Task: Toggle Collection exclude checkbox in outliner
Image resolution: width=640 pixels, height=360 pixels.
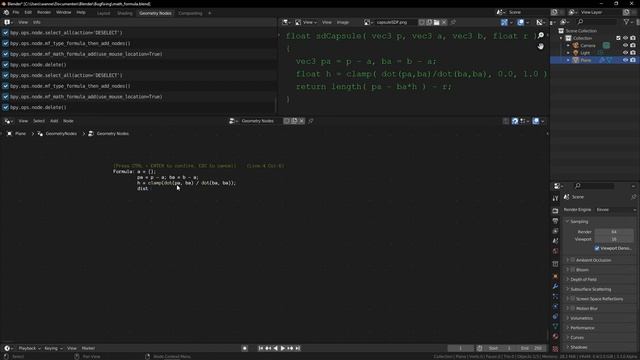Action: click(x=618, y=38)
